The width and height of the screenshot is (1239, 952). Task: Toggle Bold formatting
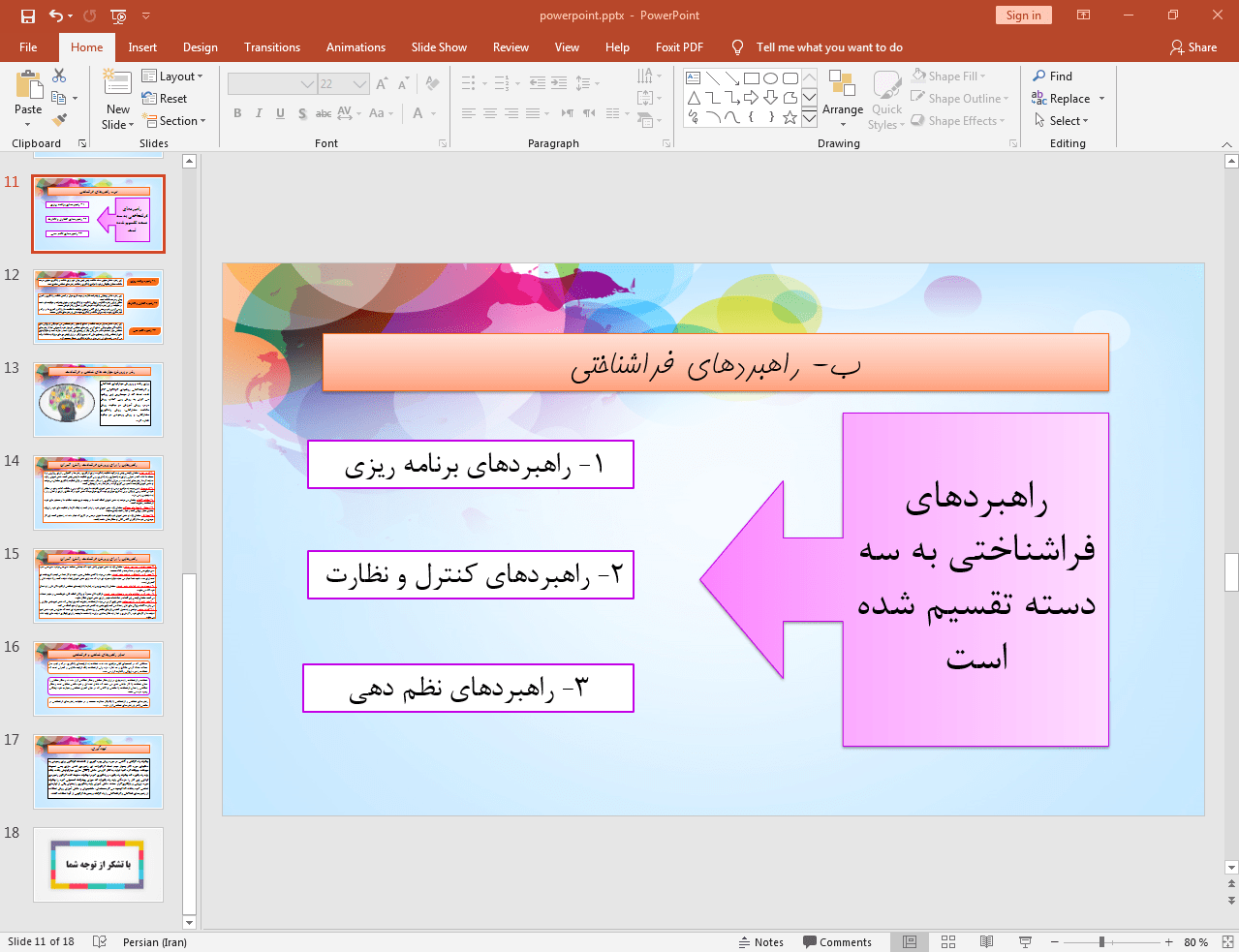[x=237, y=113]
